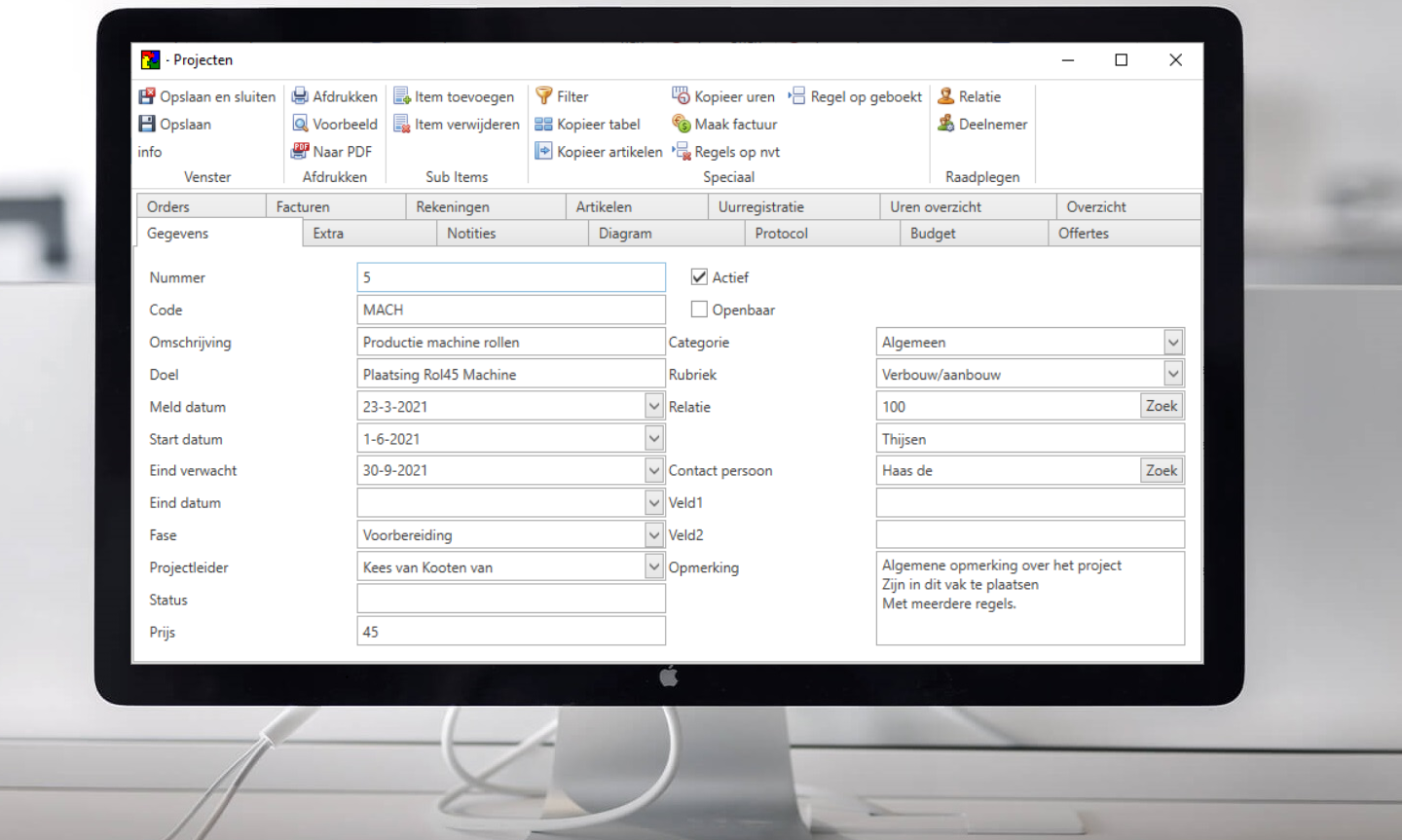Click the Opslaan floppy disk icon
Viewport: 1402px width, 840px height.
[x=147, y=124]
